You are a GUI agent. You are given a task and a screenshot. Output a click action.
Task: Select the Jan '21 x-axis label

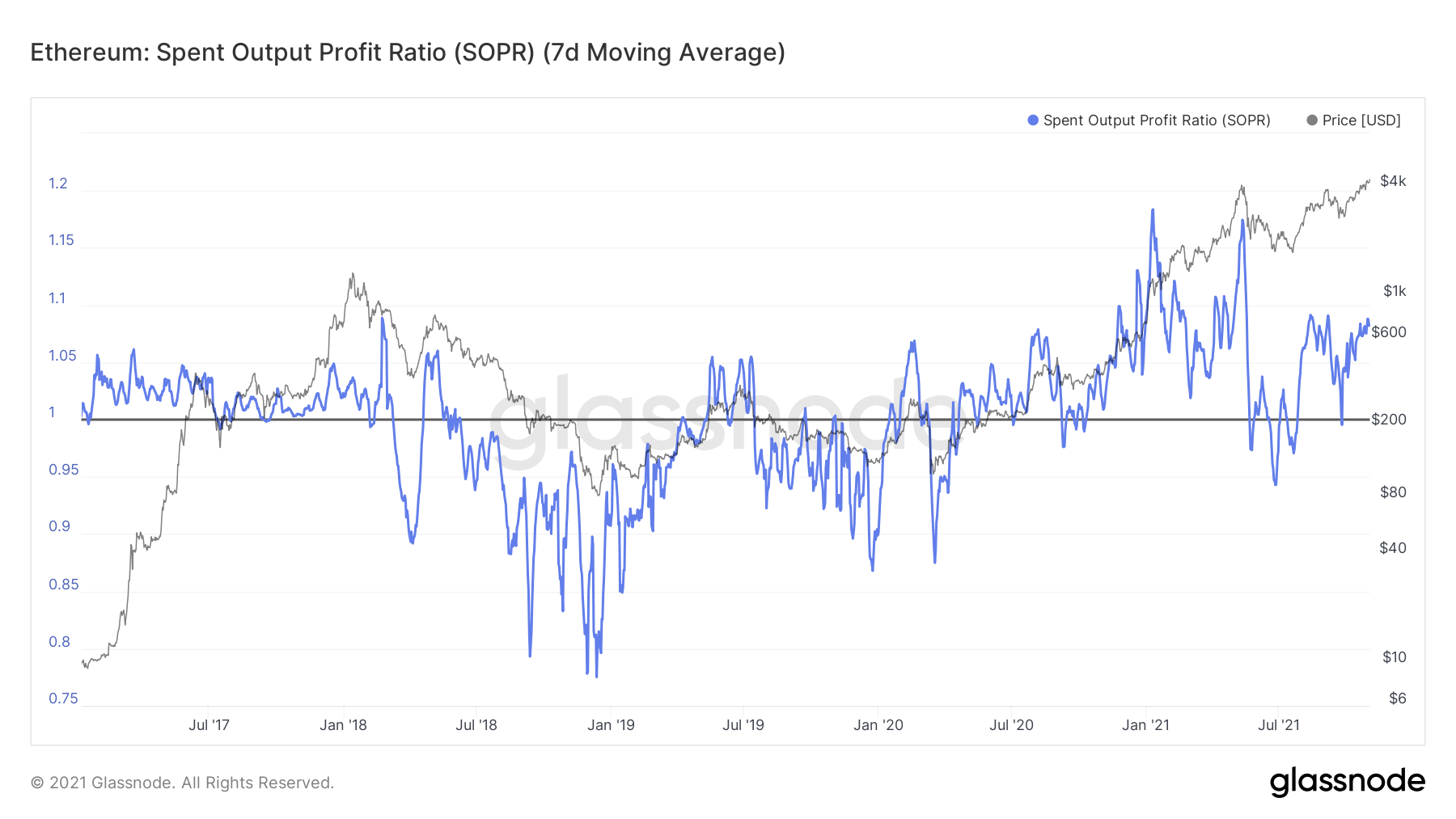coord(1145,725)
